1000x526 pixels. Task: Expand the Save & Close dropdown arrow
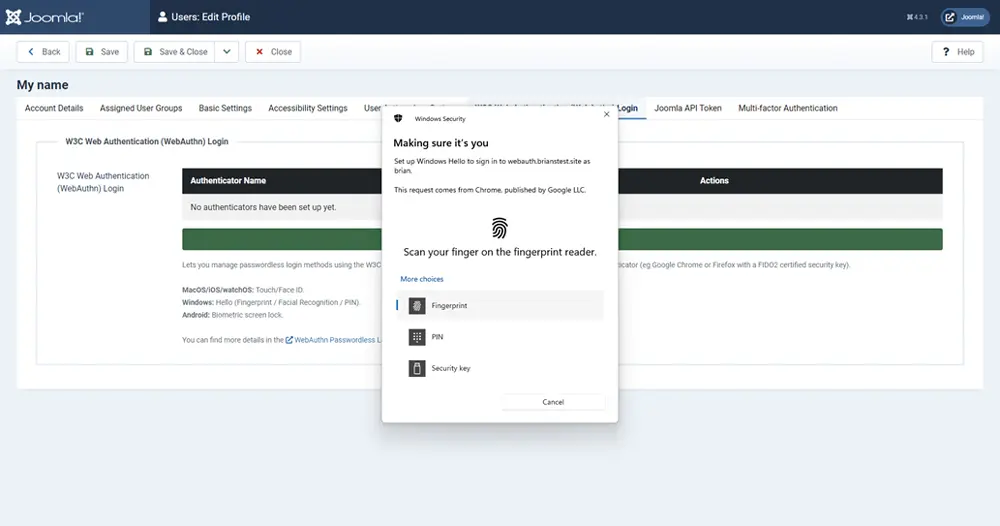coord(226,52)
